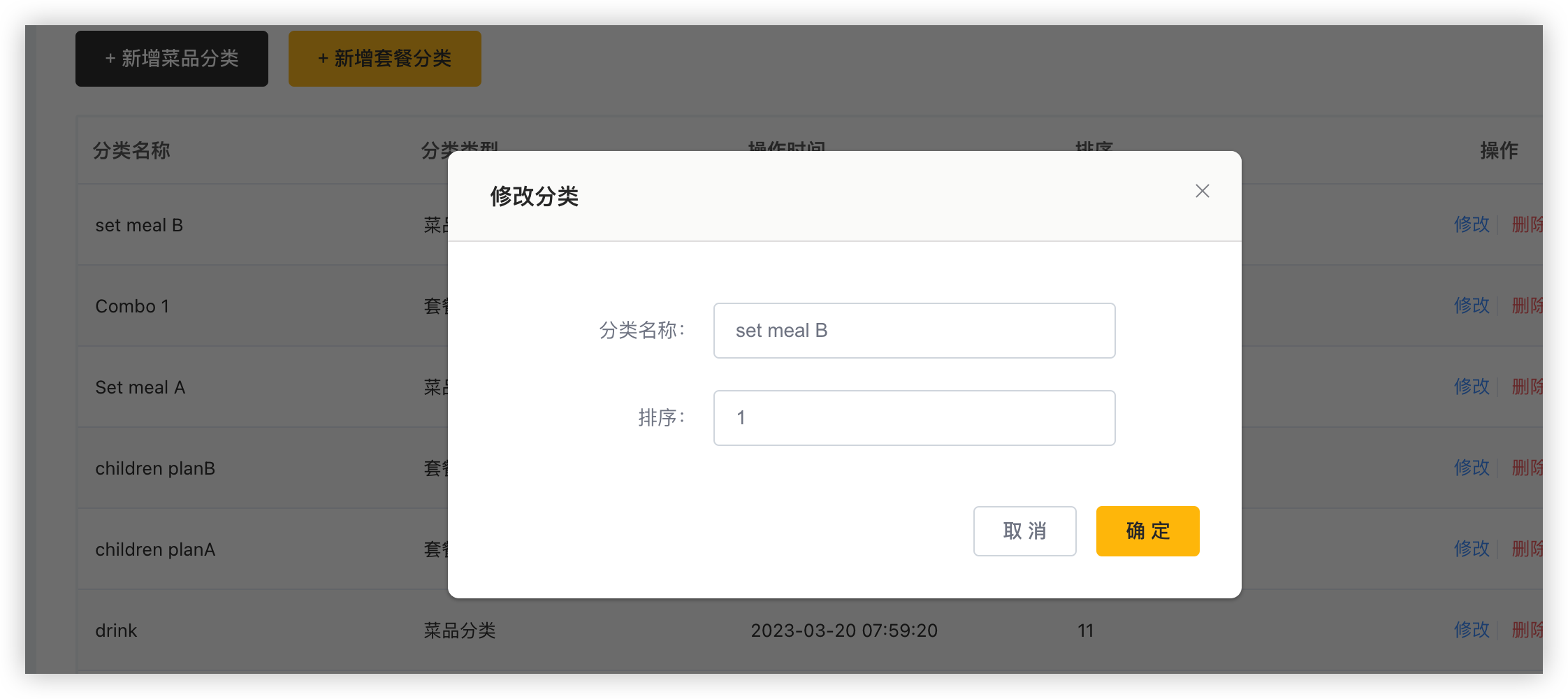Confirm changes with the 确定 button
The width and height of the screenshot is (1568, 699).
pos(1147,531)
